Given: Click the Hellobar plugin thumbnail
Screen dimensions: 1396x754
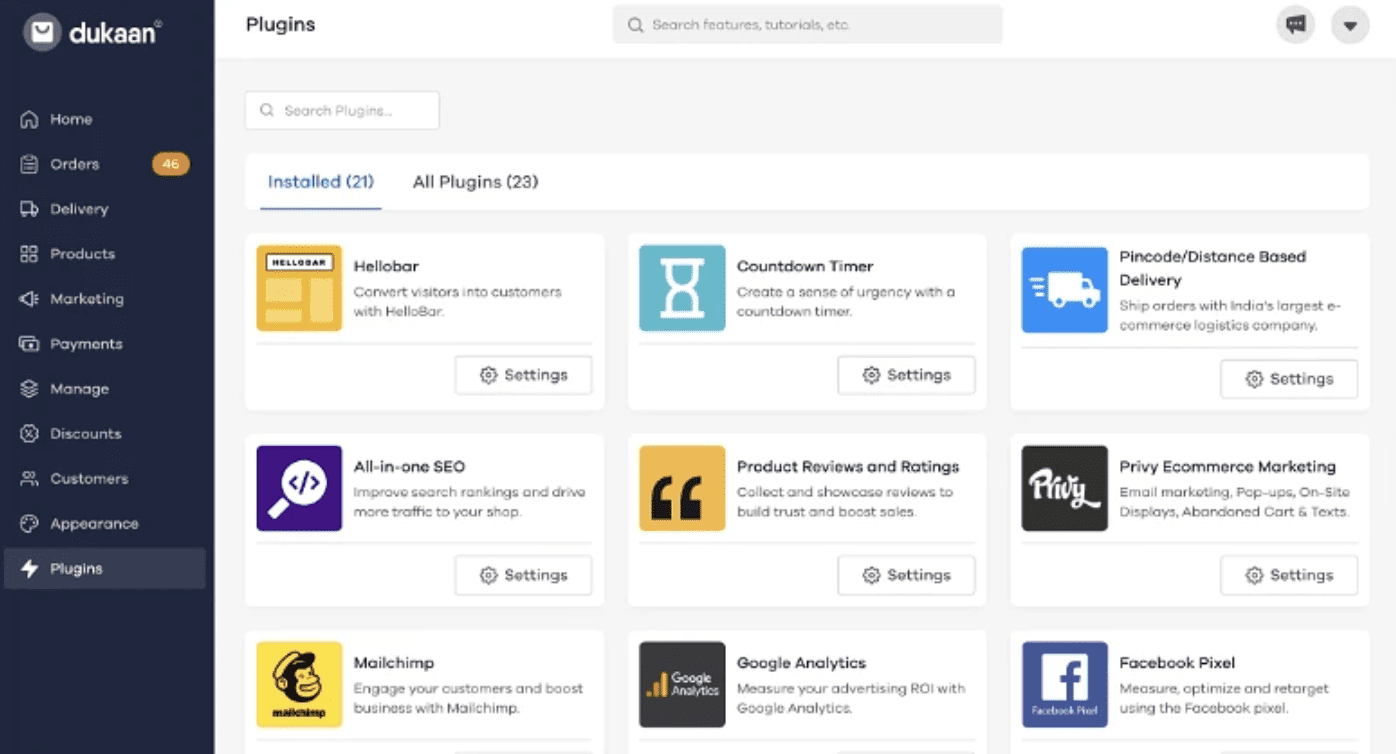Looking at the screenshot, I should [299, 288].
